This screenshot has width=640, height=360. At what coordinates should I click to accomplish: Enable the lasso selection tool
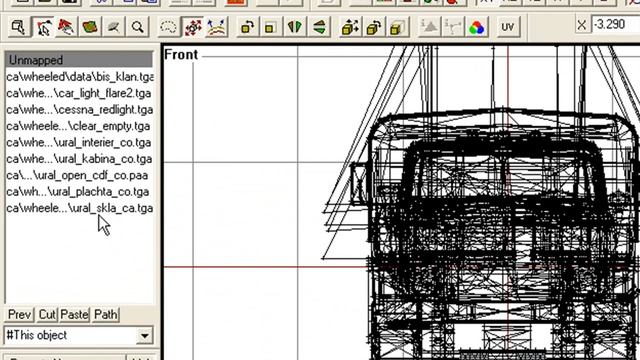[x=169, y=27]
